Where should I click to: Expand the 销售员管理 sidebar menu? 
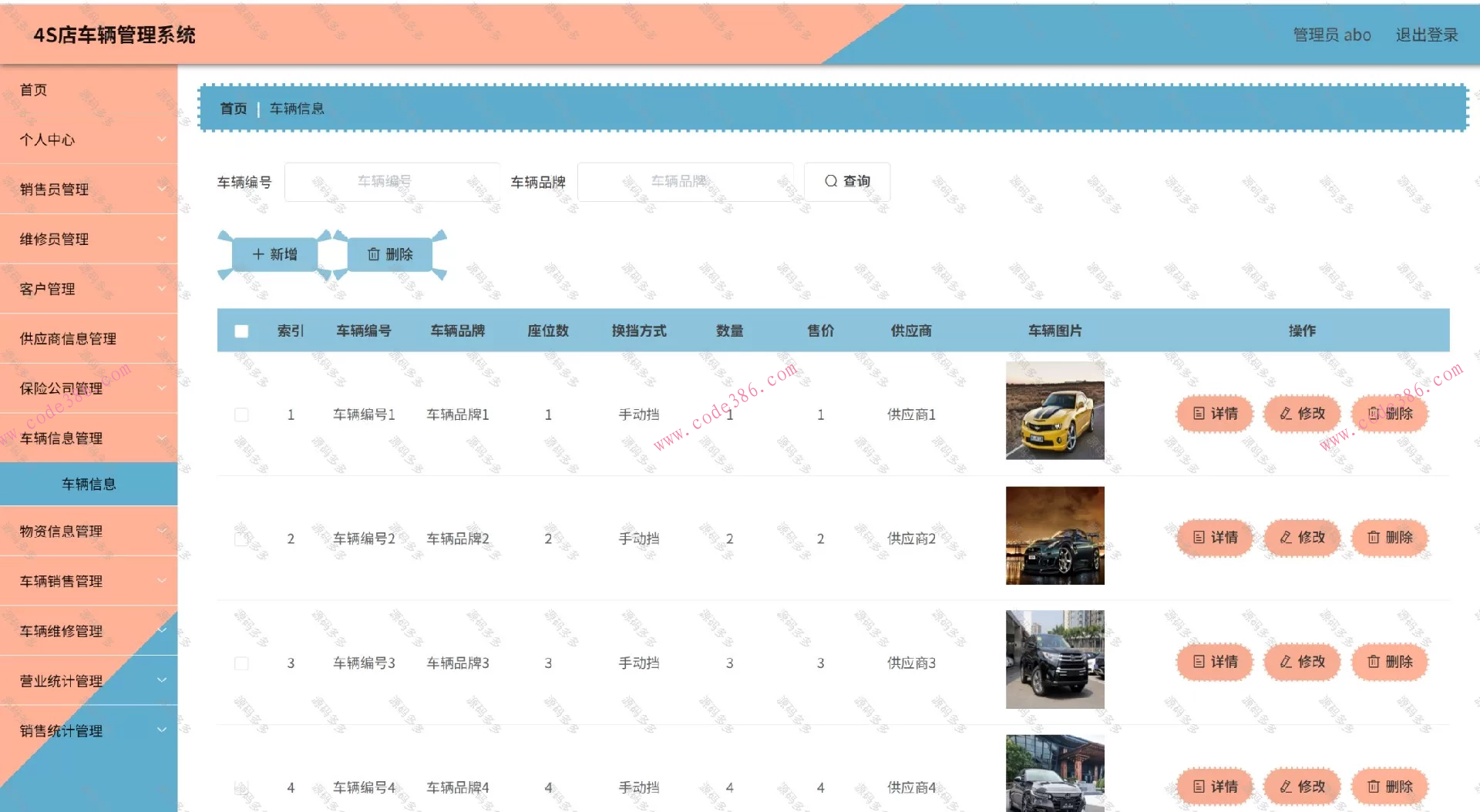coord(89,190)
